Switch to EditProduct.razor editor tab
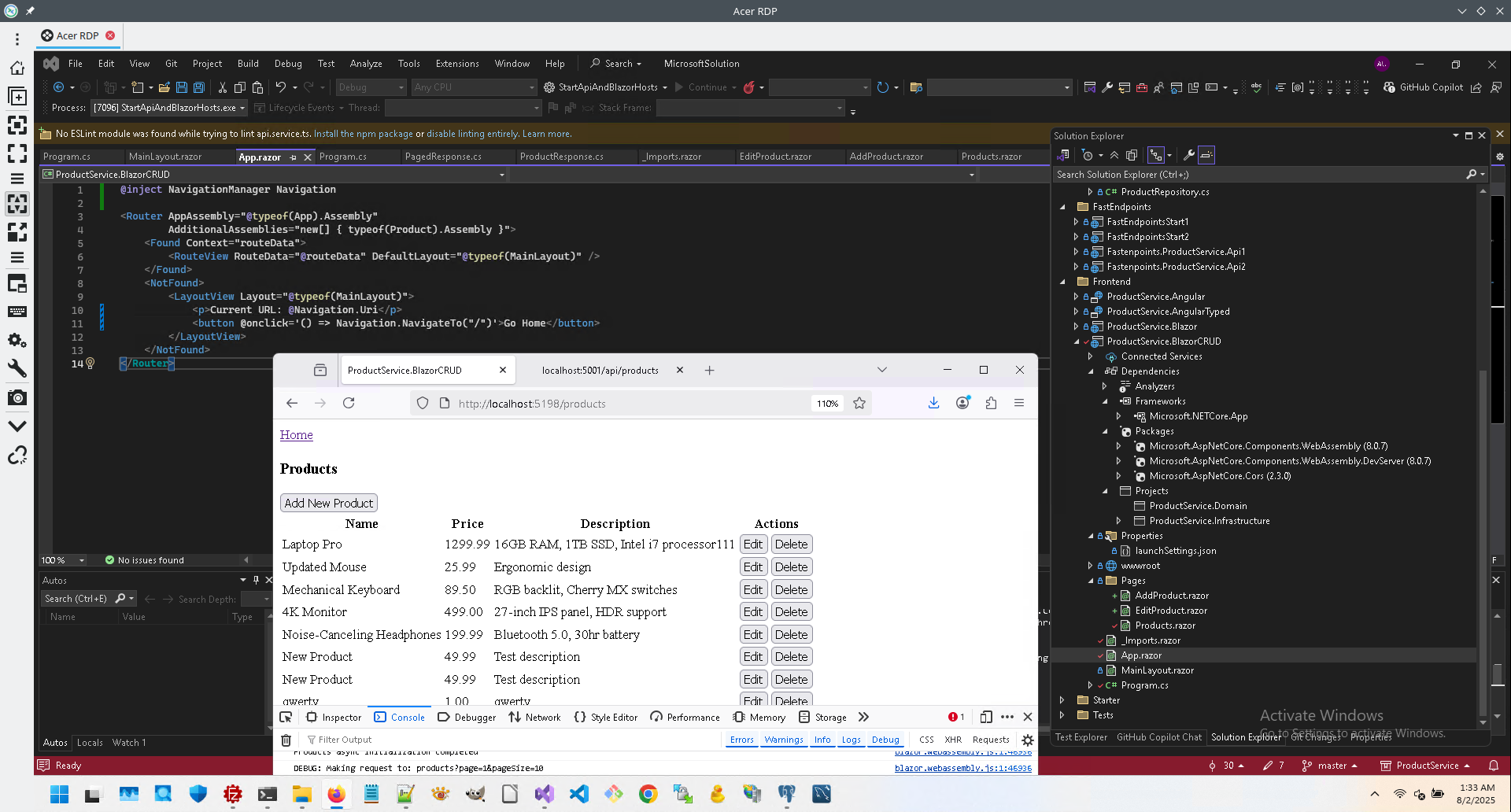The width and height of the screenshot is (1511, 812). (775, 157)
